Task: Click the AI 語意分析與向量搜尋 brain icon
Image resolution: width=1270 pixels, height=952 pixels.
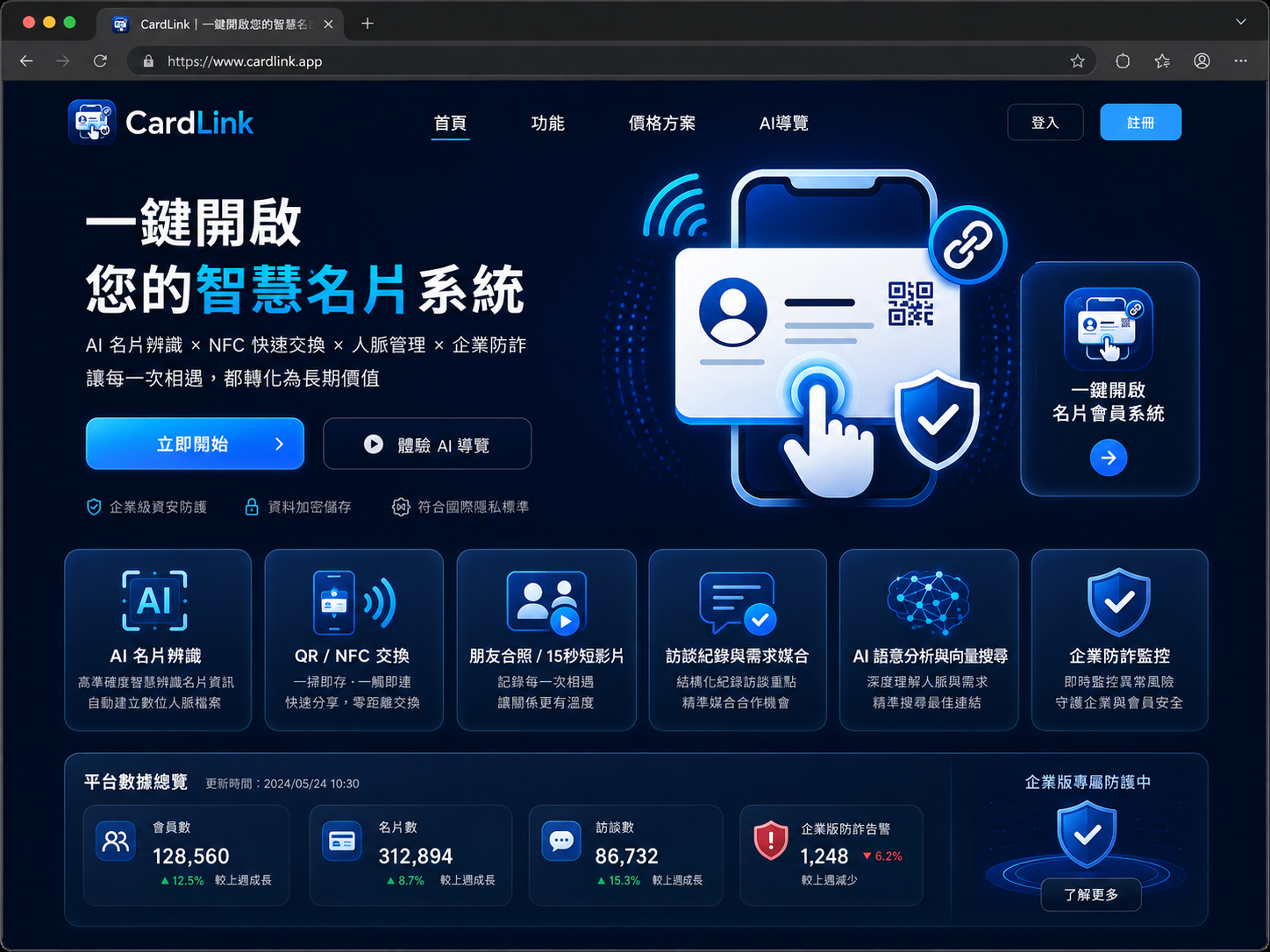Action: coord(928,602)
